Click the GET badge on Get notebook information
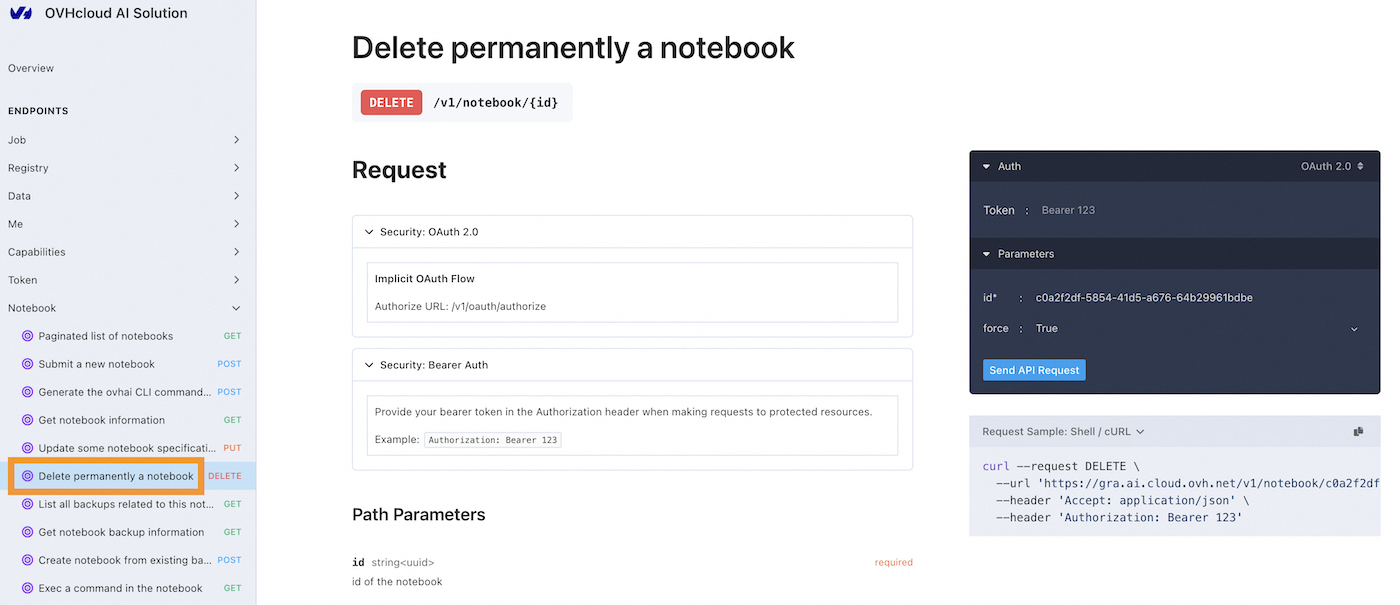 (231, 419)
